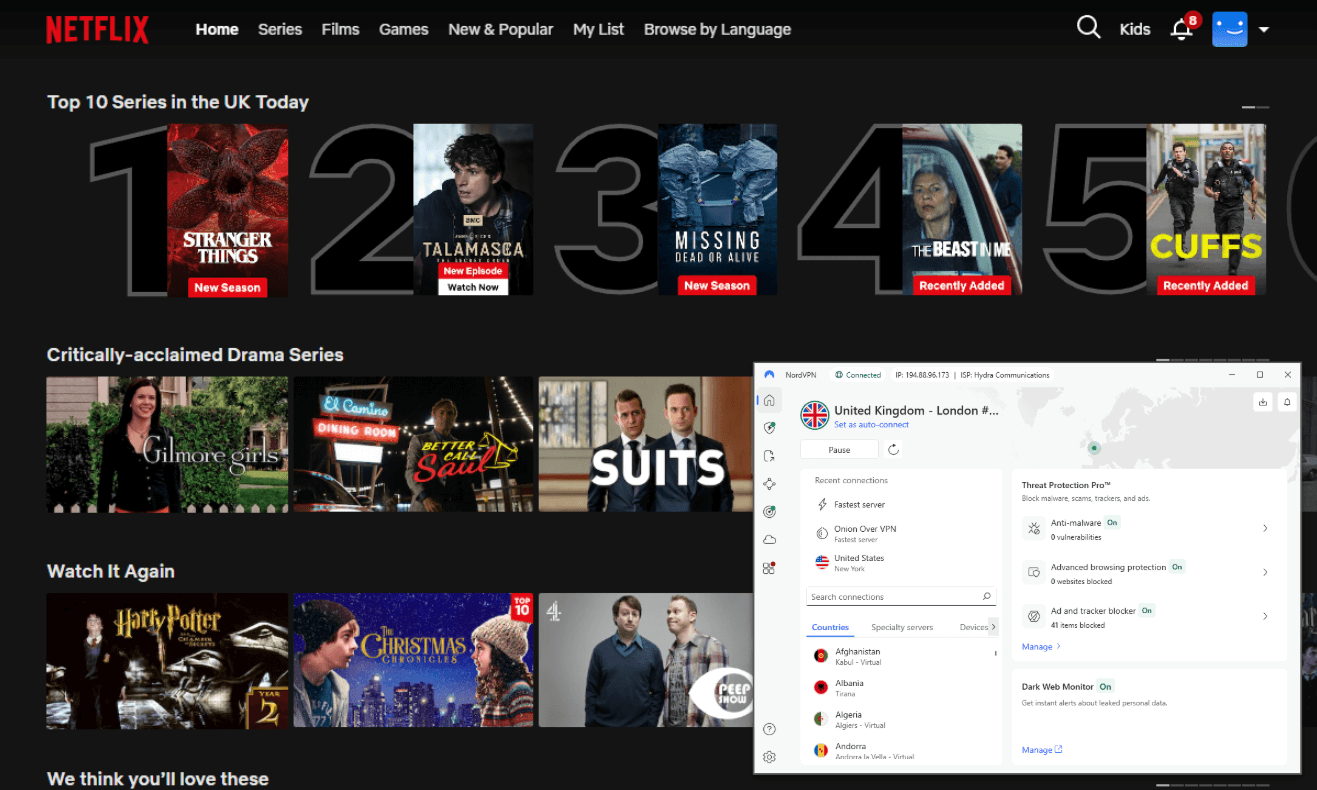Toggle Advanced browsing protection
This screenshot has height=790, width=1317.
coord(1177,566)
